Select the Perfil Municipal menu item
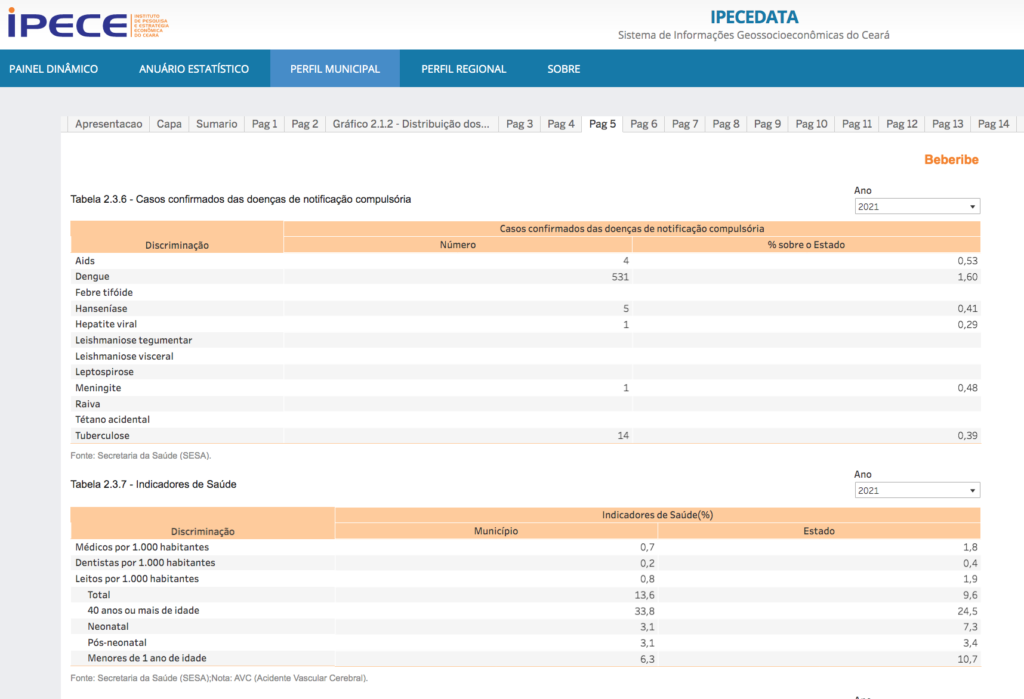The height and width of the screenshot is (699, 1024). 335,69
